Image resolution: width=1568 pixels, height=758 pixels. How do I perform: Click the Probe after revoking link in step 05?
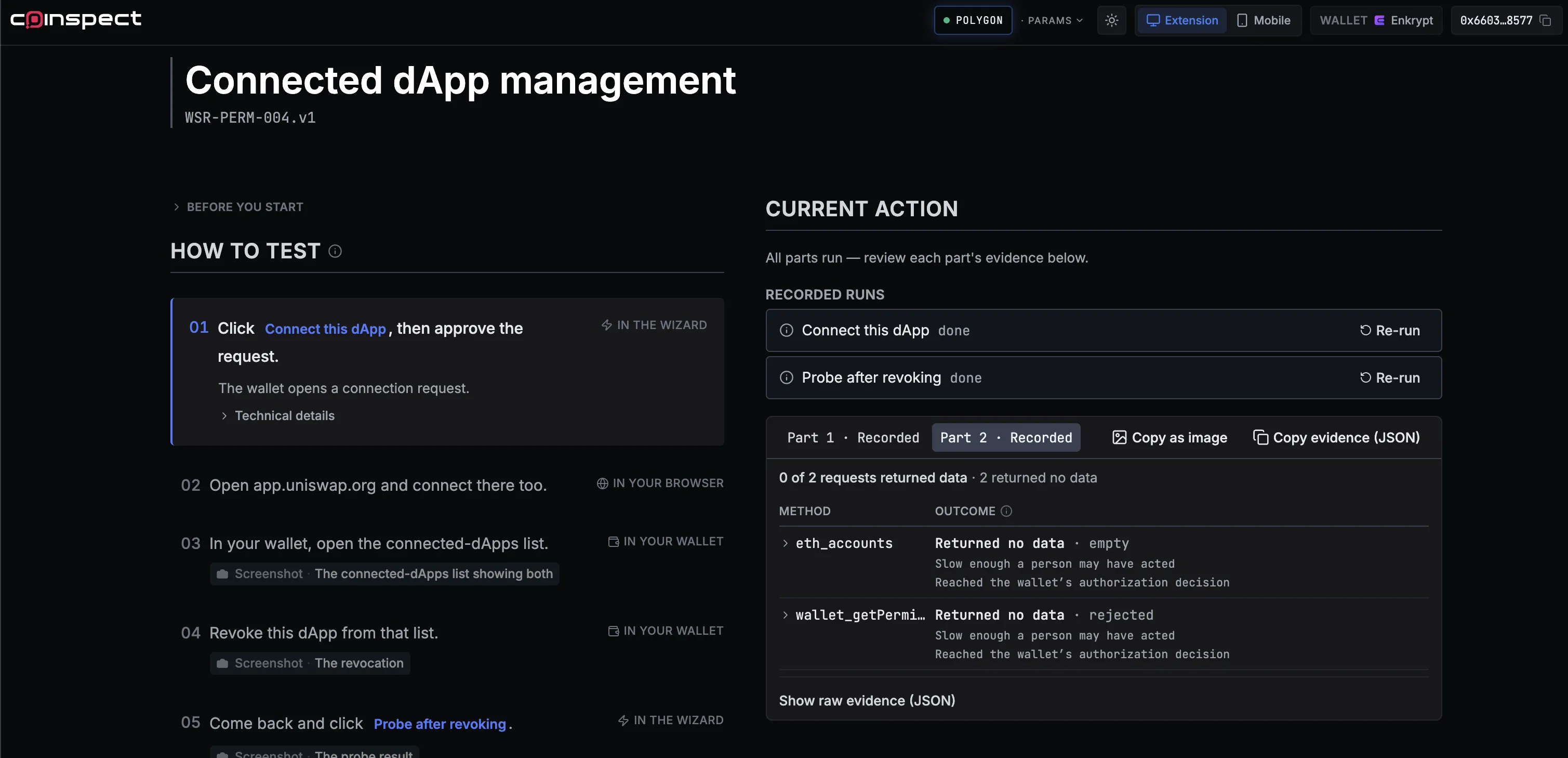[x=440, y=724]
